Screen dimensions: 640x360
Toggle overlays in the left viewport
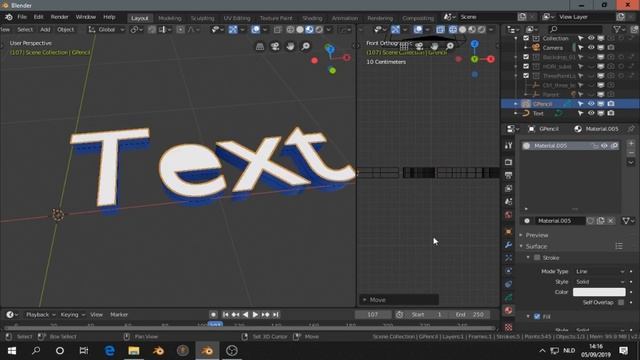(x=256, y=29)
